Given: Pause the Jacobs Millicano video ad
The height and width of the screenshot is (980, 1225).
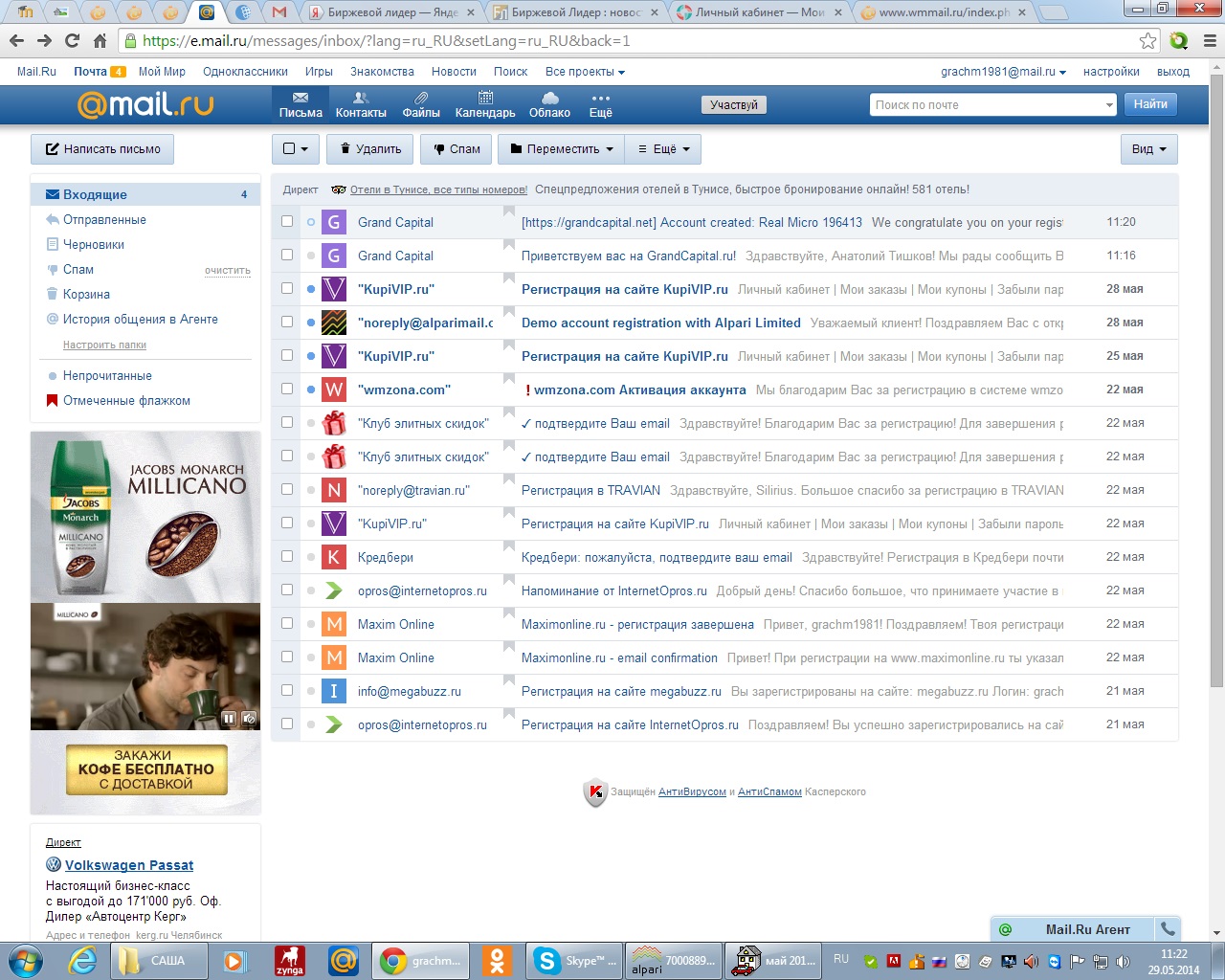Looking at the screenshot, I should [x=229, y=718].
